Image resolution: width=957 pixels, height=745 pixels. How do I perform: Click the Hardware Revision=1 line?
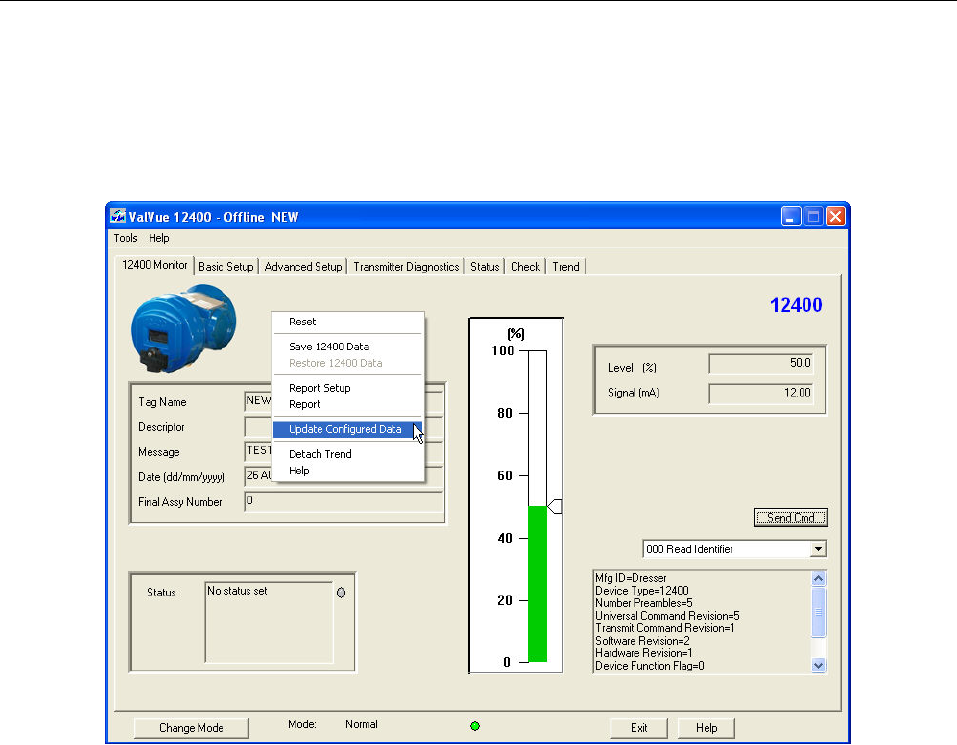[643, 653]
